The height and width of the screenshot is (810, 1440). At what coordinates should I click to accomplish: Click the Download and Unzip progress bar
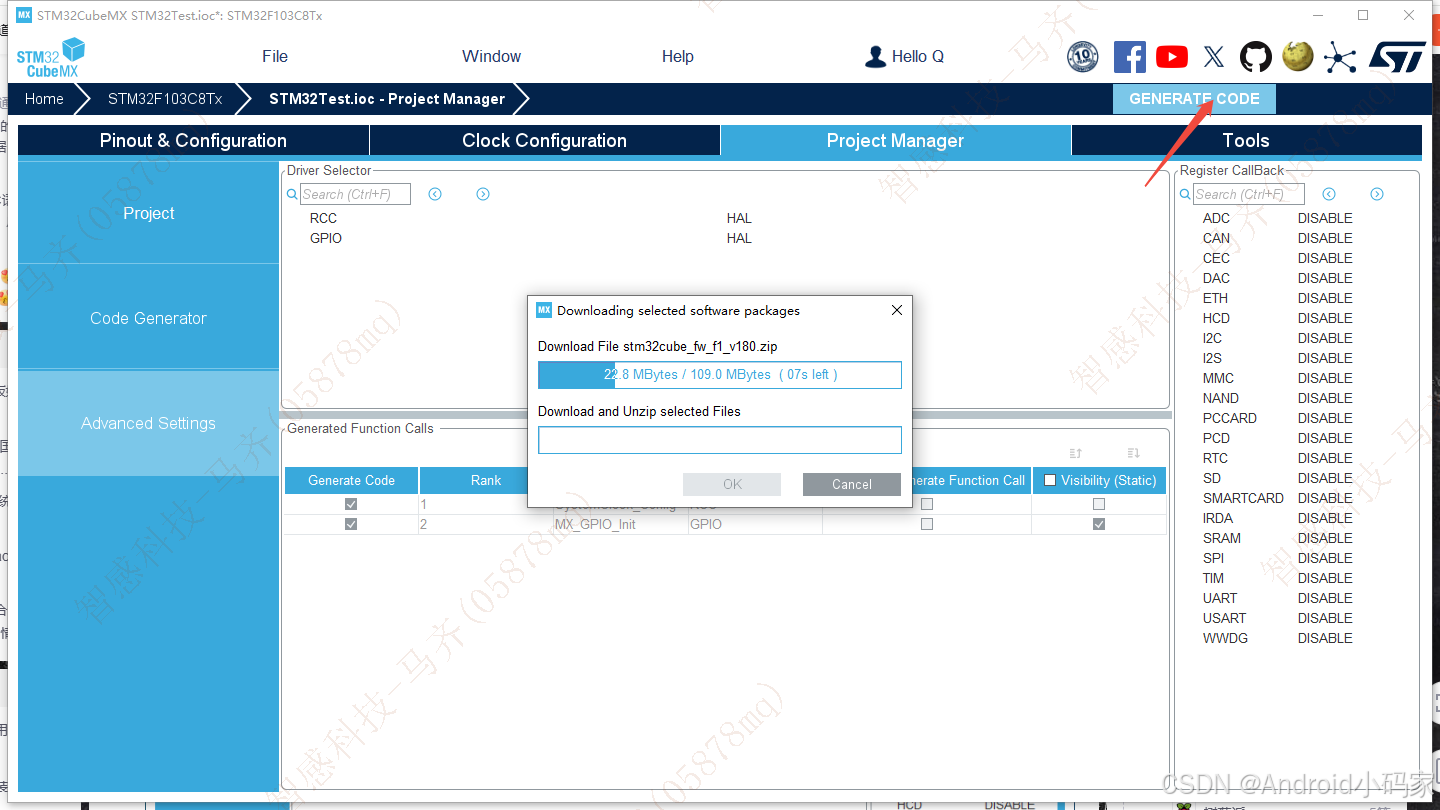pos(720,440)
